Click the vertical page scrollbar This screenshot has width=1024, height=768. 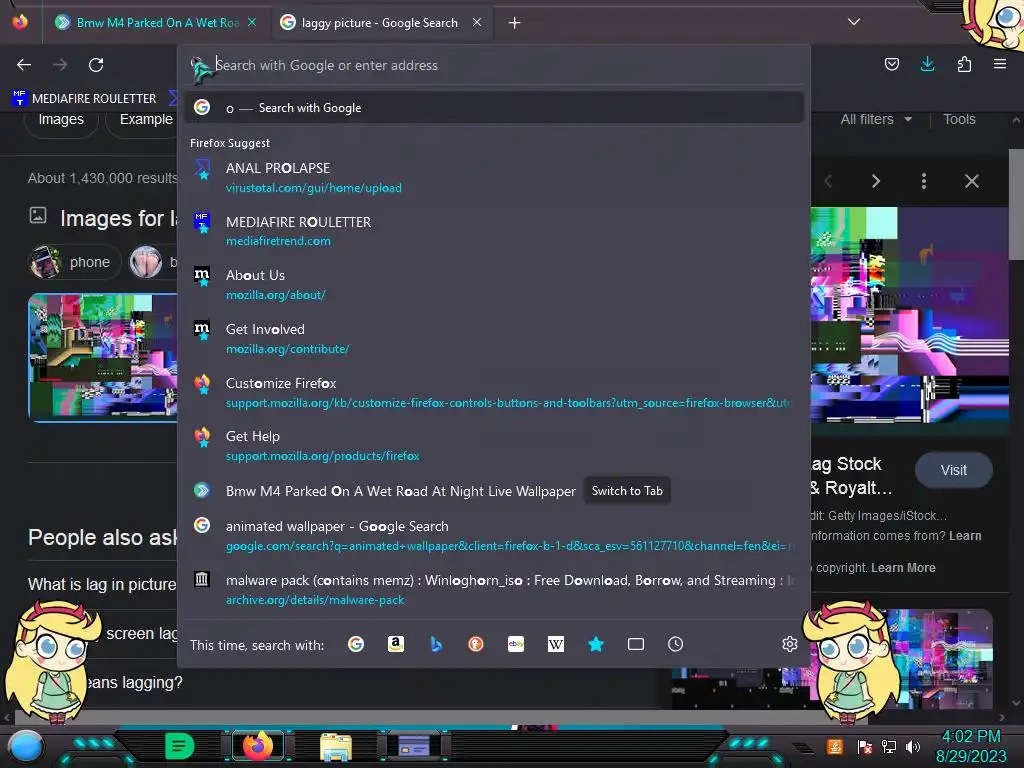click(1016, 204)
